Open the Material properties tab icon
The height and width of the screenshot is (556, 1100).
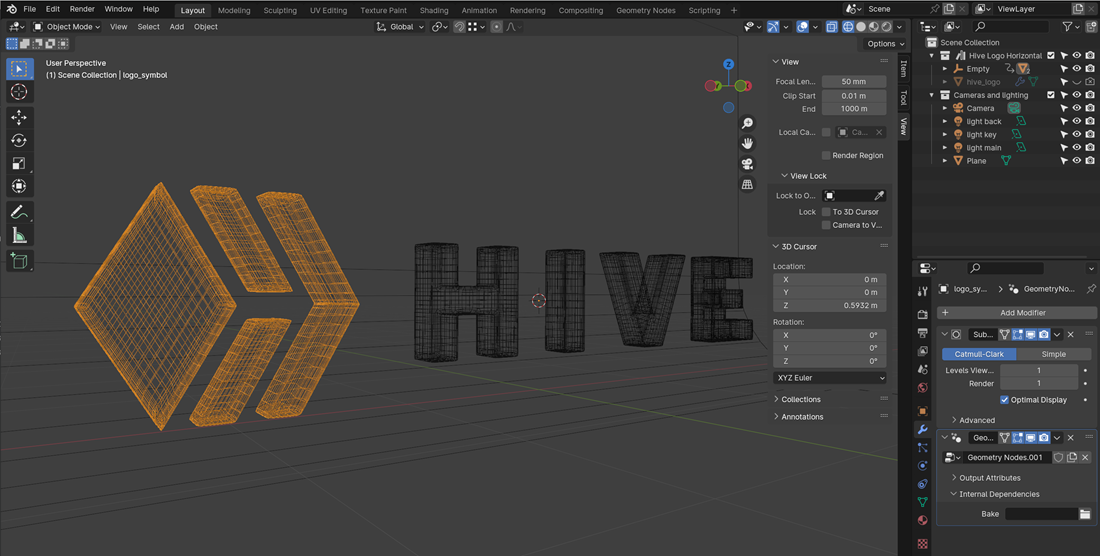923,520
